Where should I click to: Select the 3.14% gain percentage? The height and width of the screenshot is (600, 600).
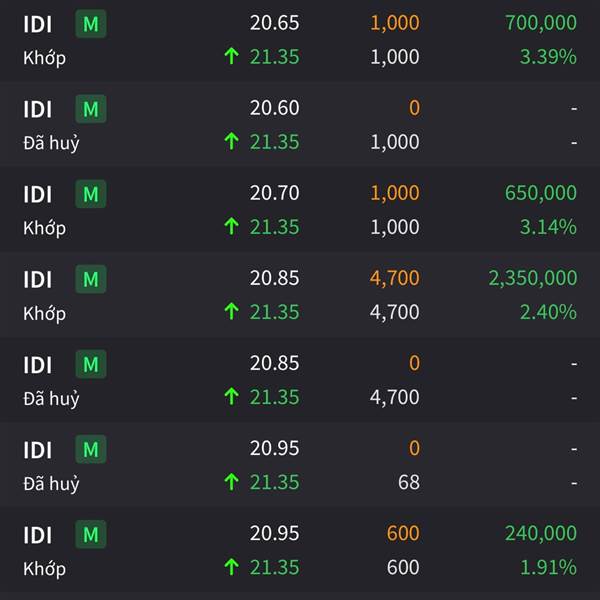(548, 227)
